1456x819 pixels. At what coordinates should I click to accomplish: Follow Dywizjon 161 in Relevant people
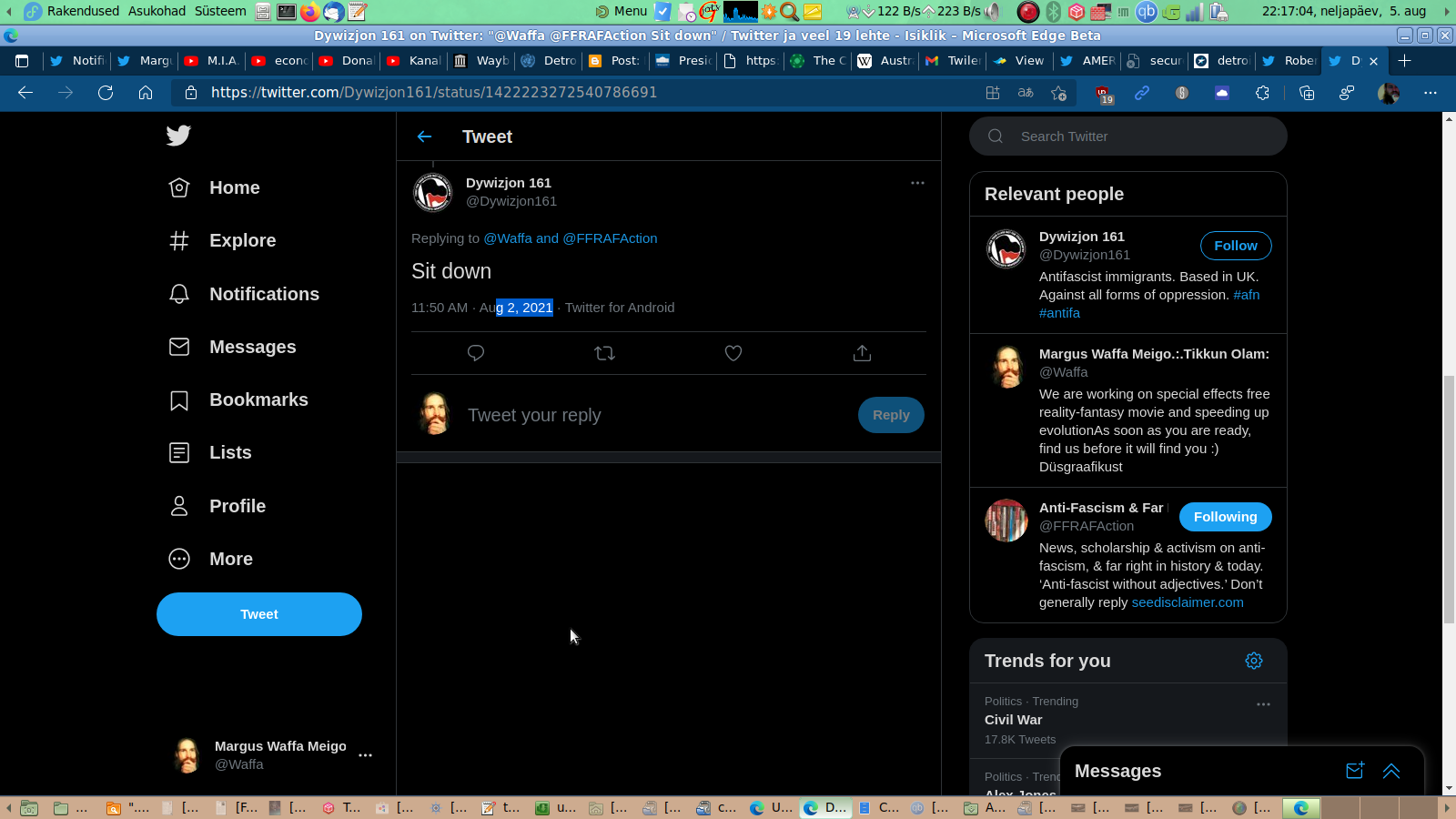(1236, 246)
